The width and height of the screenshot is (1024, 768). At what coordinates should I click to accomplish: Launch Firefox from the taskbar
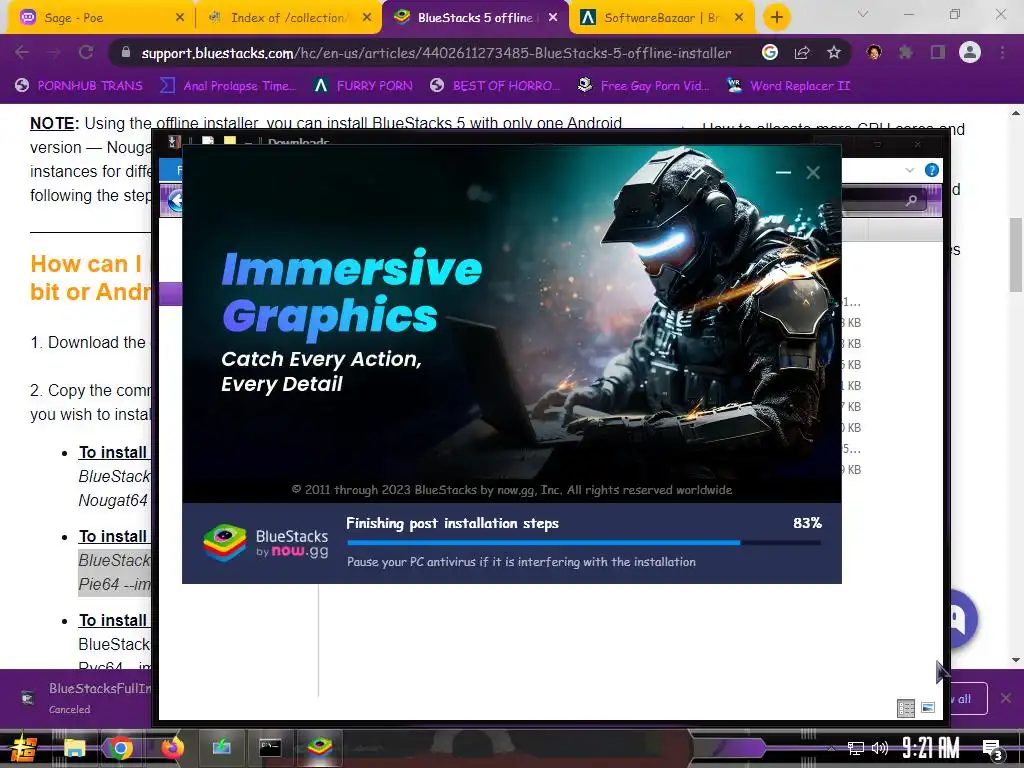tap(172, 748)
